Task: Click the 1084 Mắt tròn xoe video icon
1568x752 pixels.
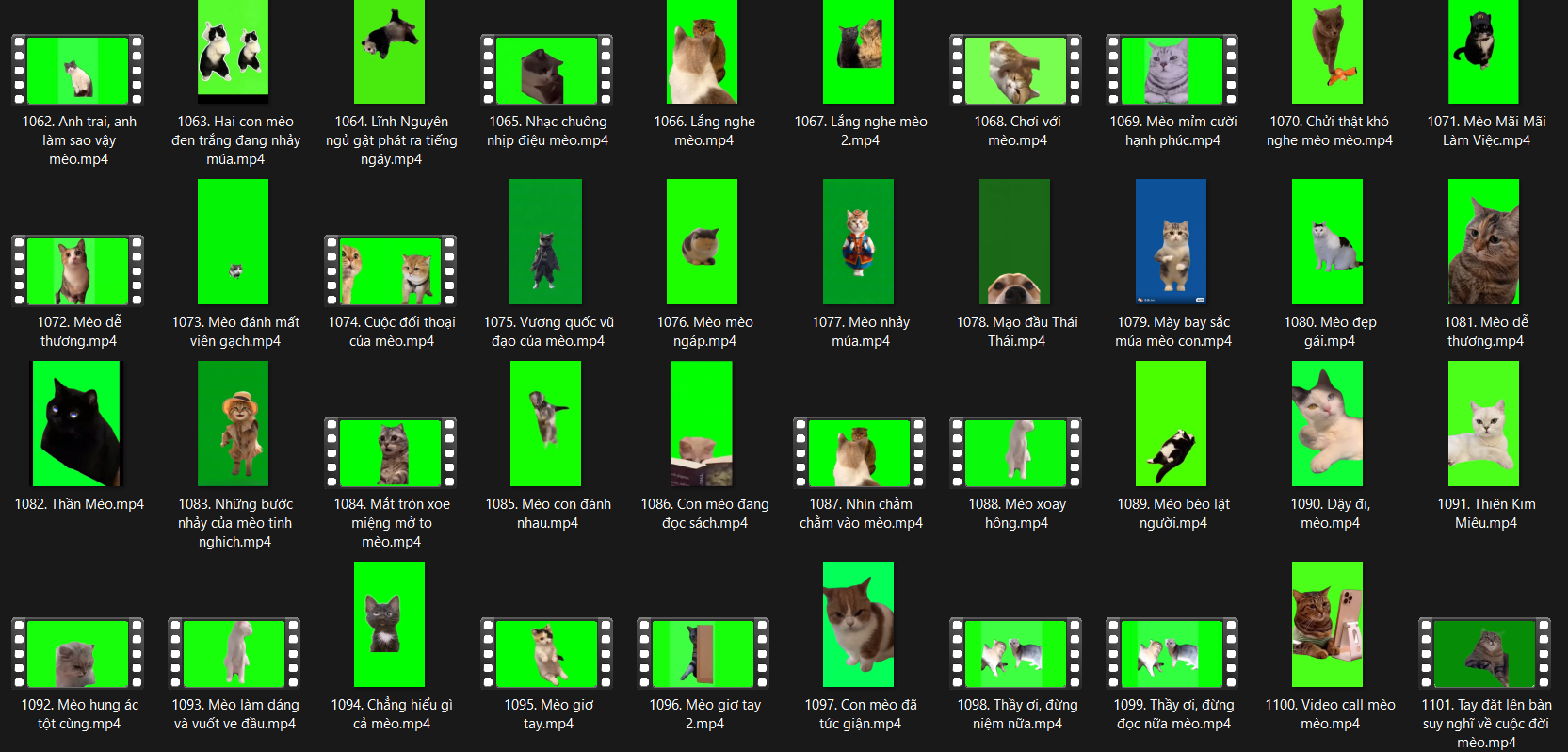Action: coord(390,452)
